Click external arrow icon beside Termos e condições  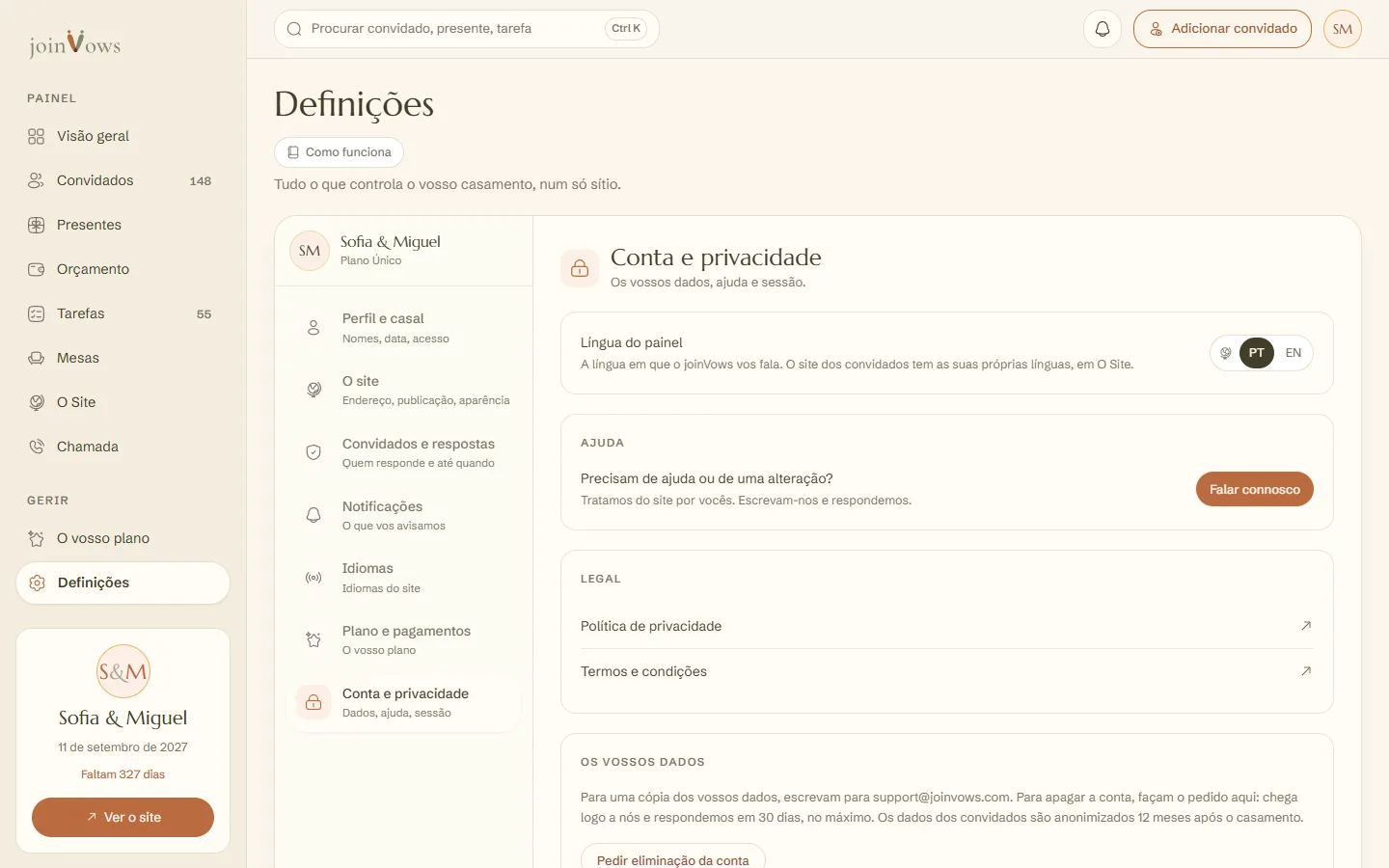[x=1306, y=671]
